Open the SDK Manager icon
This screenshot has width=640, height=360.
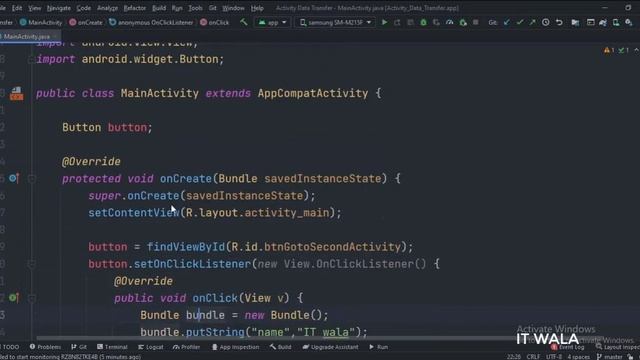629,22
